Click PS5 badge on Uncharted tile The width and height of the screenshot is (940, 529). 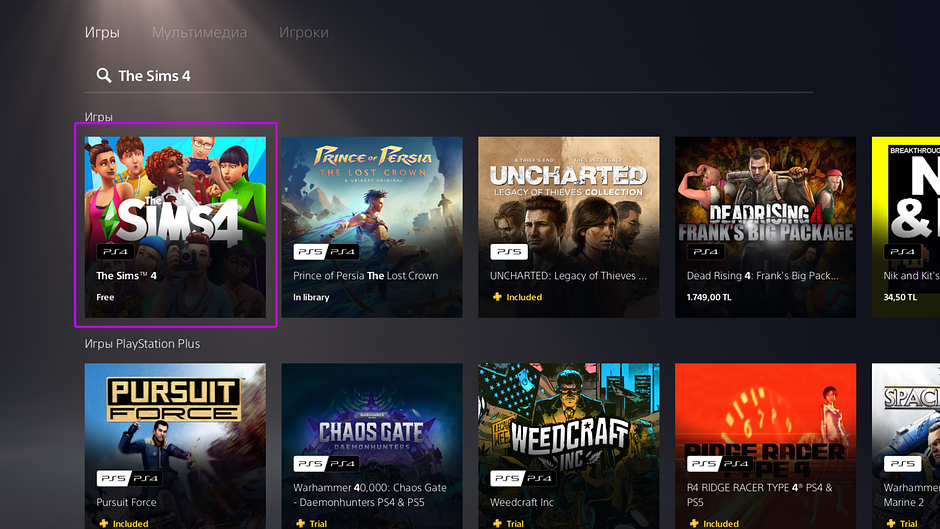[x=508, y=252]
